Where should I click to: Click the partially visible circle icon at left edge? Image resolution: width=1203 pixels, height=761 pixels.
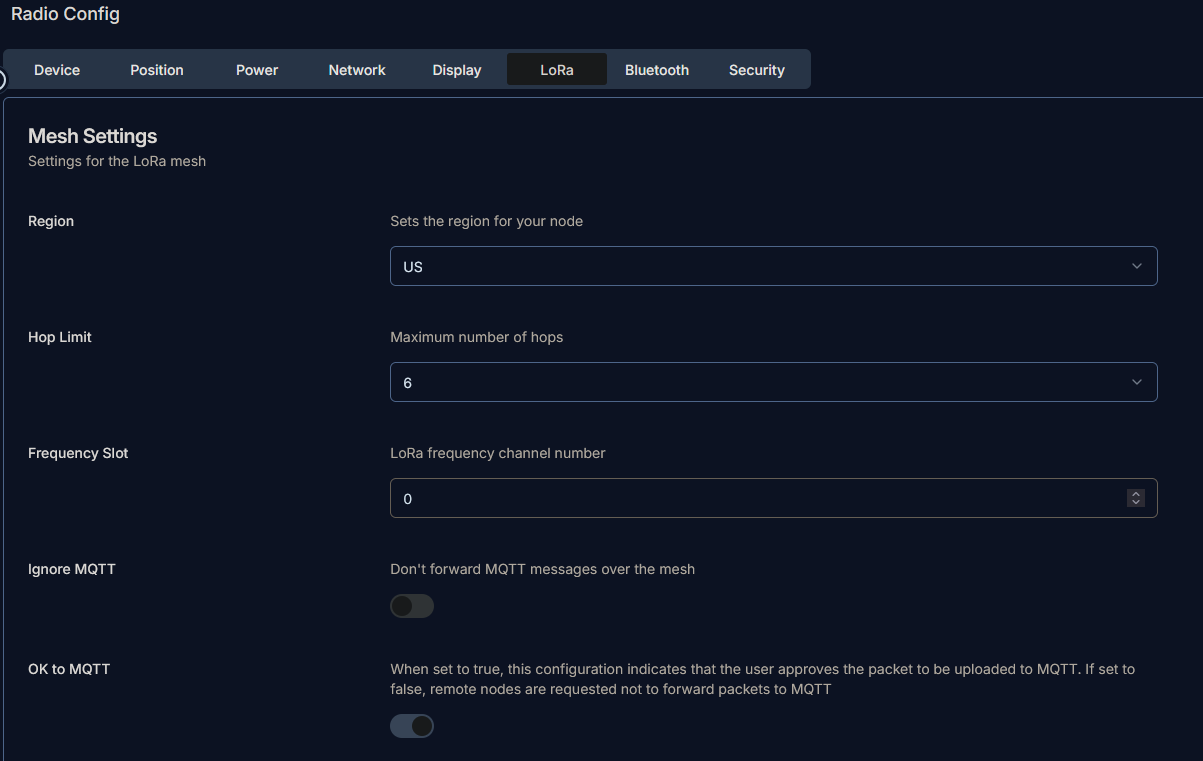2,80
